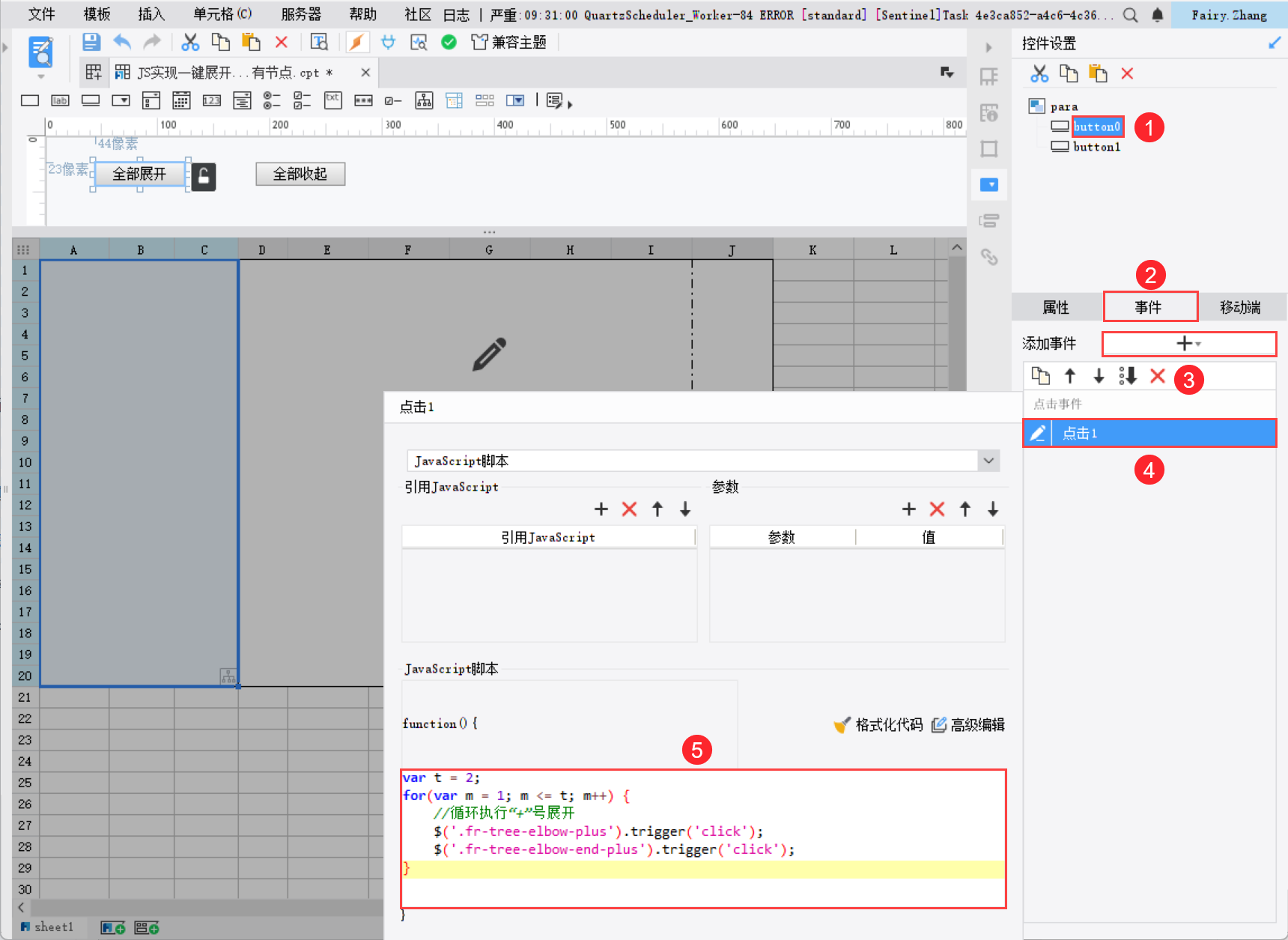This screenshot has width=1288, height=940.
Task: Click the 全部收起 button widget
Action: tap(300, 174)
